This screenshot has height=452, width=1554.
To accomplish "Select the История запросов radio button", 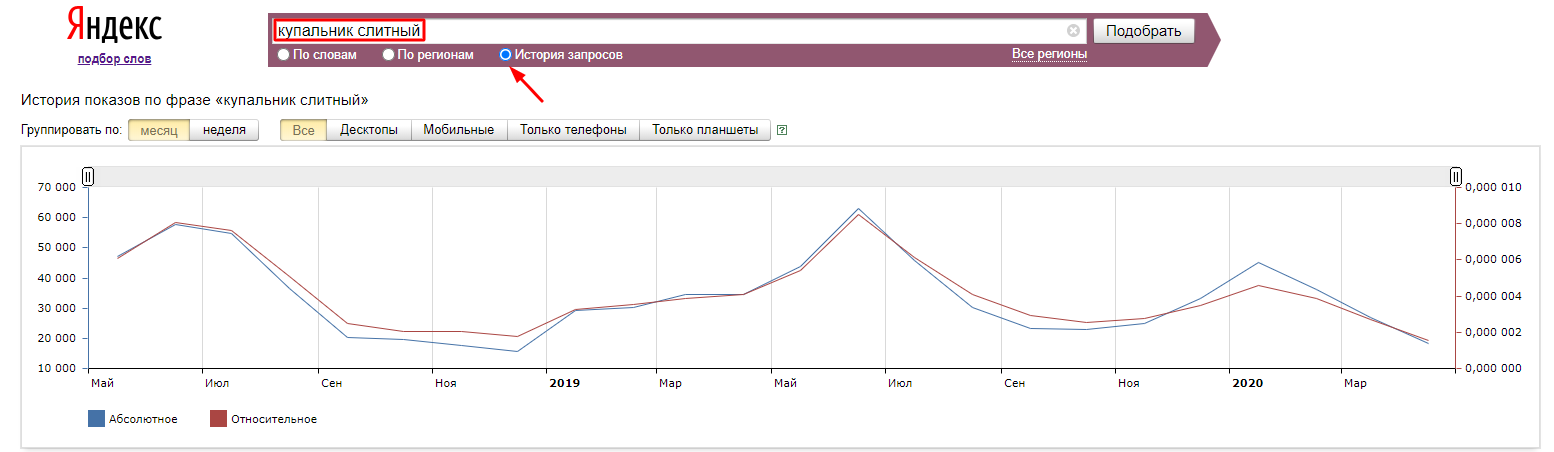I will tap(506, 55).
